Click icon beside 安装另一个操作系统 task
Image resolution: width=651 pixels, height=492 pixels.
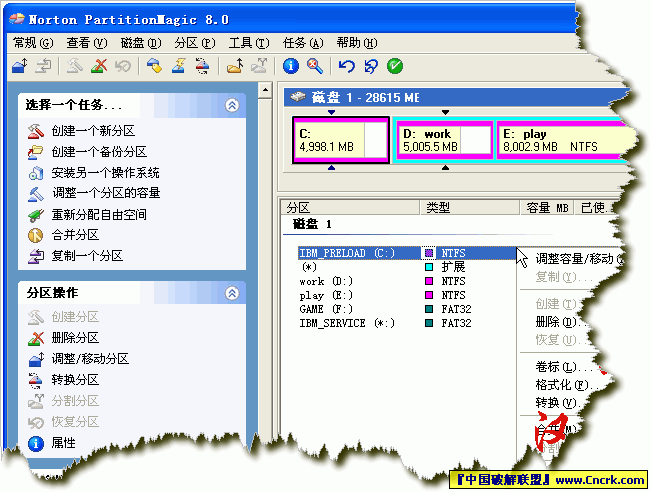coord(36,173)
